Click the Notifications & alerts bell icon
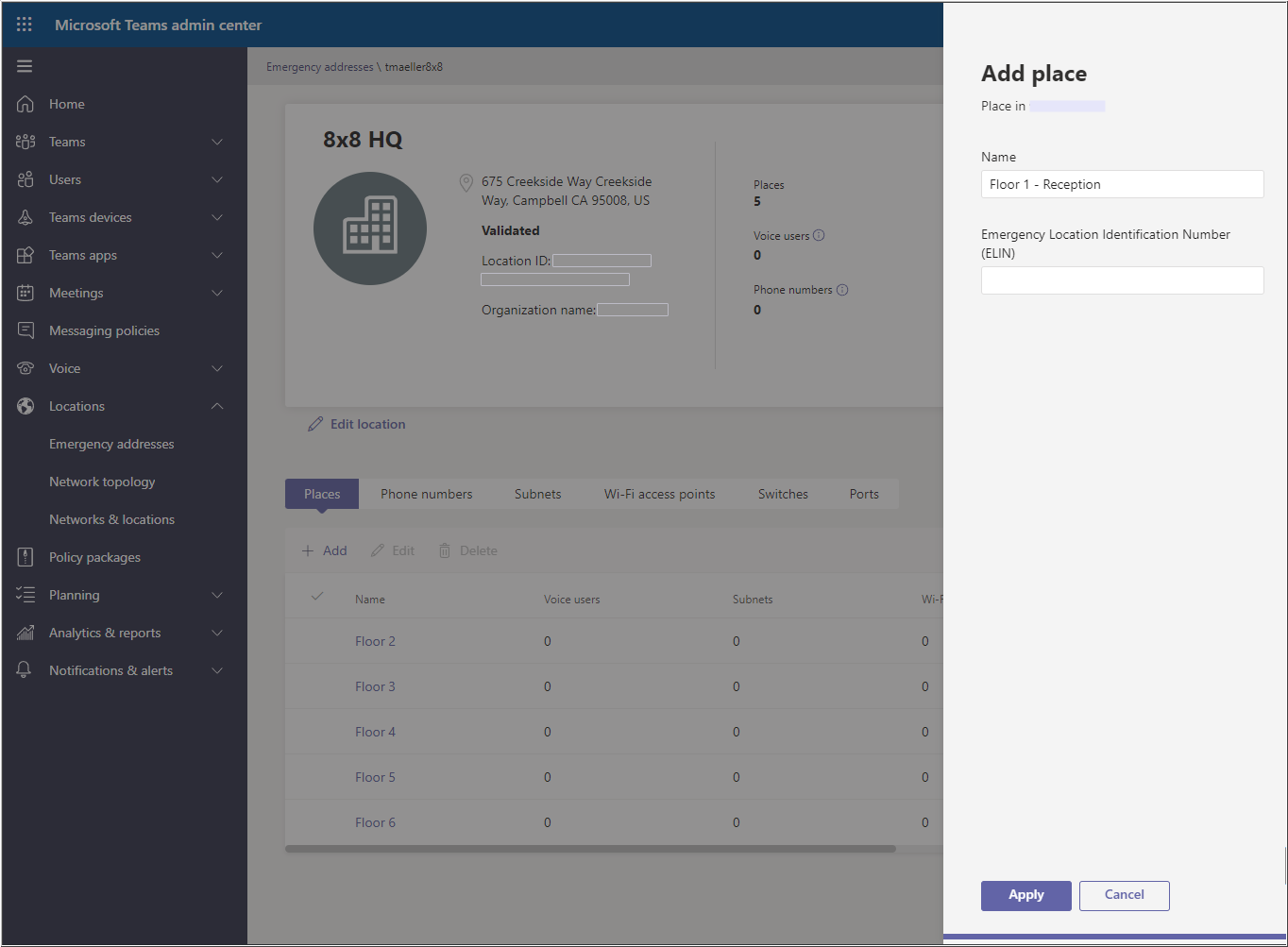Screen dimensions: 1288x947 (25, 670)
